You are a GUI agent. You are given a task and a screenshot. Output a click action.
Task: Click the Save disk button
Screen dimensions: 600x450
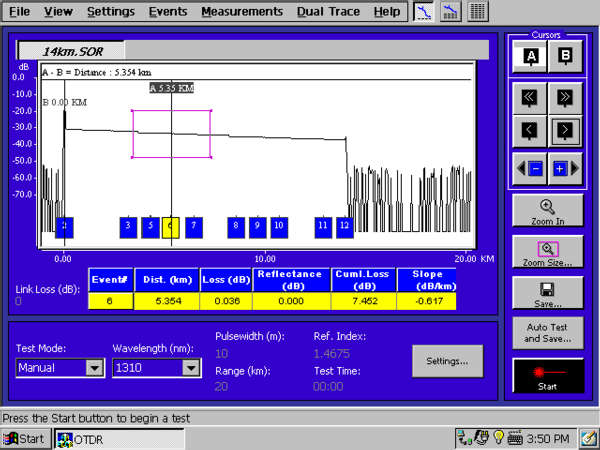(x=547, y=293)
